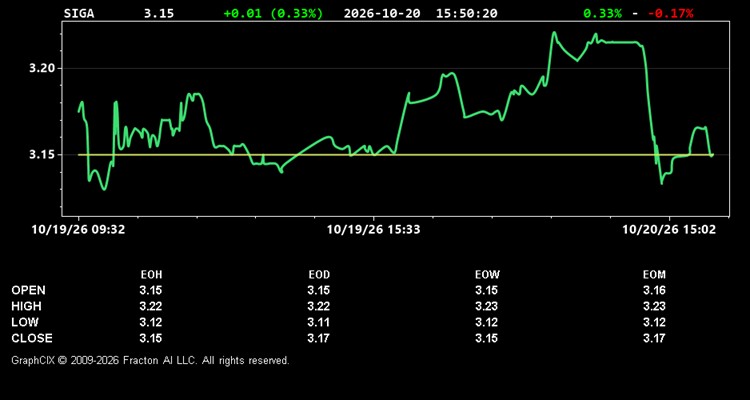Click the OPEN row label
The width and height of the screenshot is (750, 400).
[29, 290]
